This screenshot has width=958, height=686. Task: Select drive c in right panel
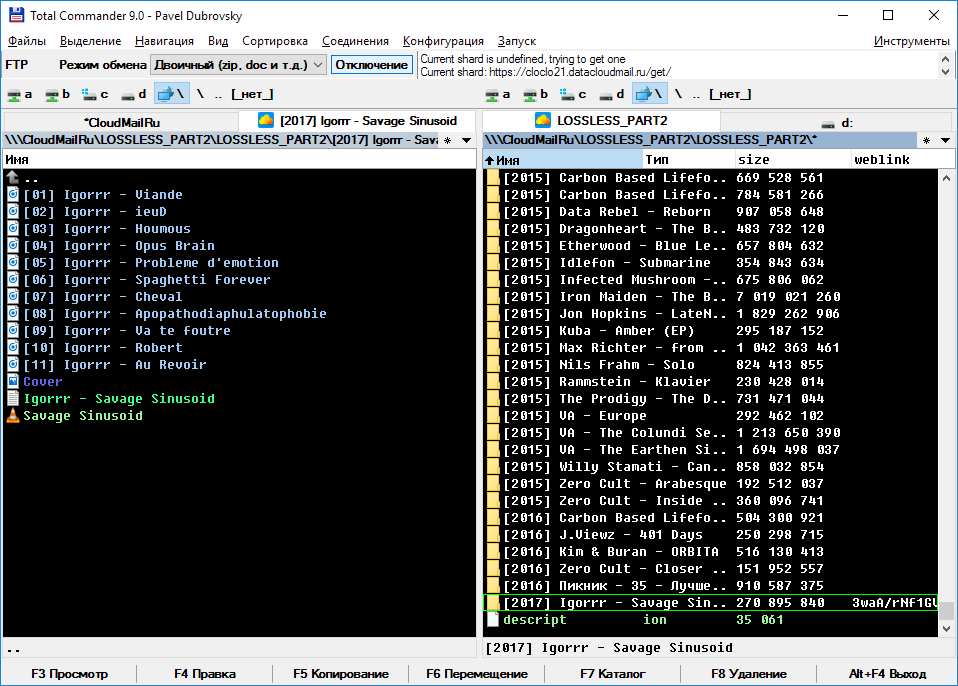573,94
